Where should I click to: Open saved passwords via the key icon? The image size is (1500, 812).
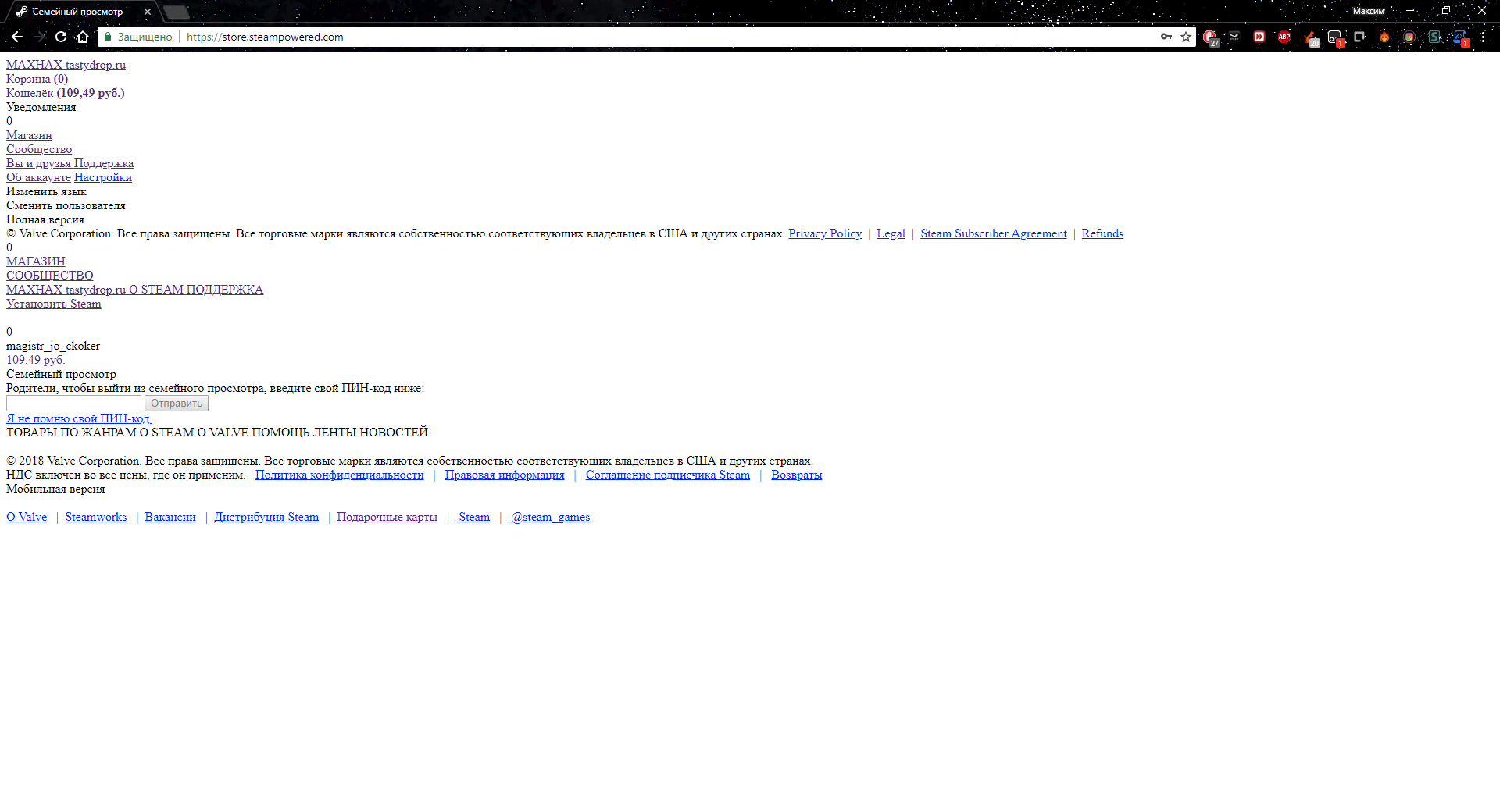click(x=1166, y=37)
